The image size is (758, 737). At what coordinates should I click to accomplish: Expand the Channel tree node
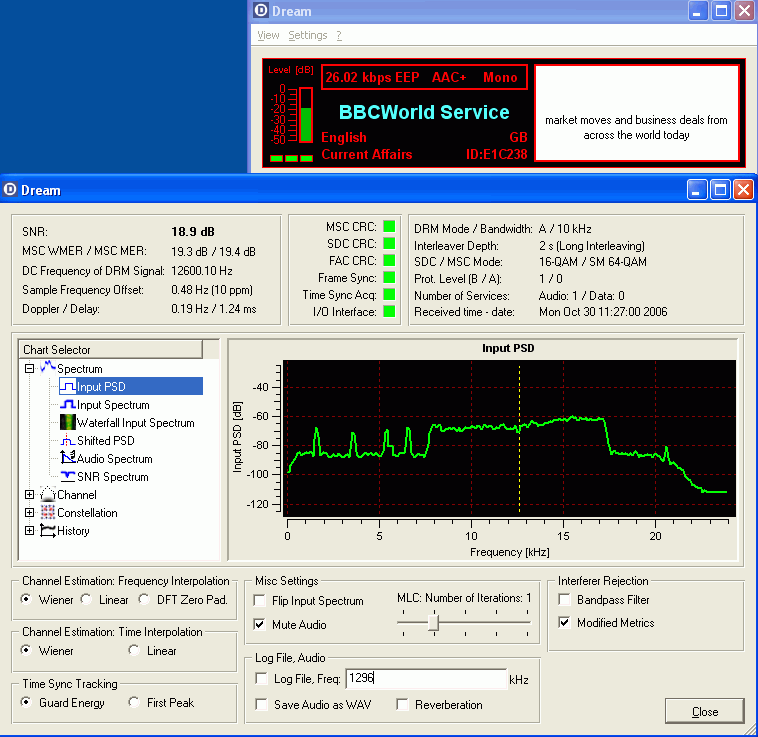point(29,494)
